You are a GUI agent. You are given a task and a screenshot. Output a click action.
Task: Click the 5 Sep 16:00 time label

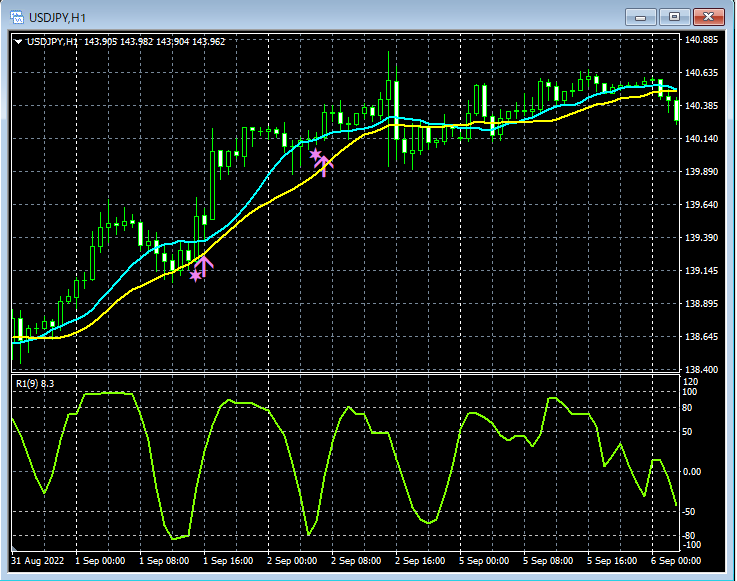pyautogui.click(x=612, y=561)
